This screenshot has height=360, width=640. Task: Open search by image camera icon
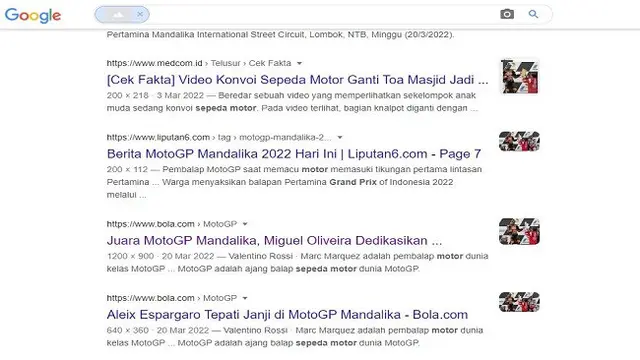click(x=507, y=14)
